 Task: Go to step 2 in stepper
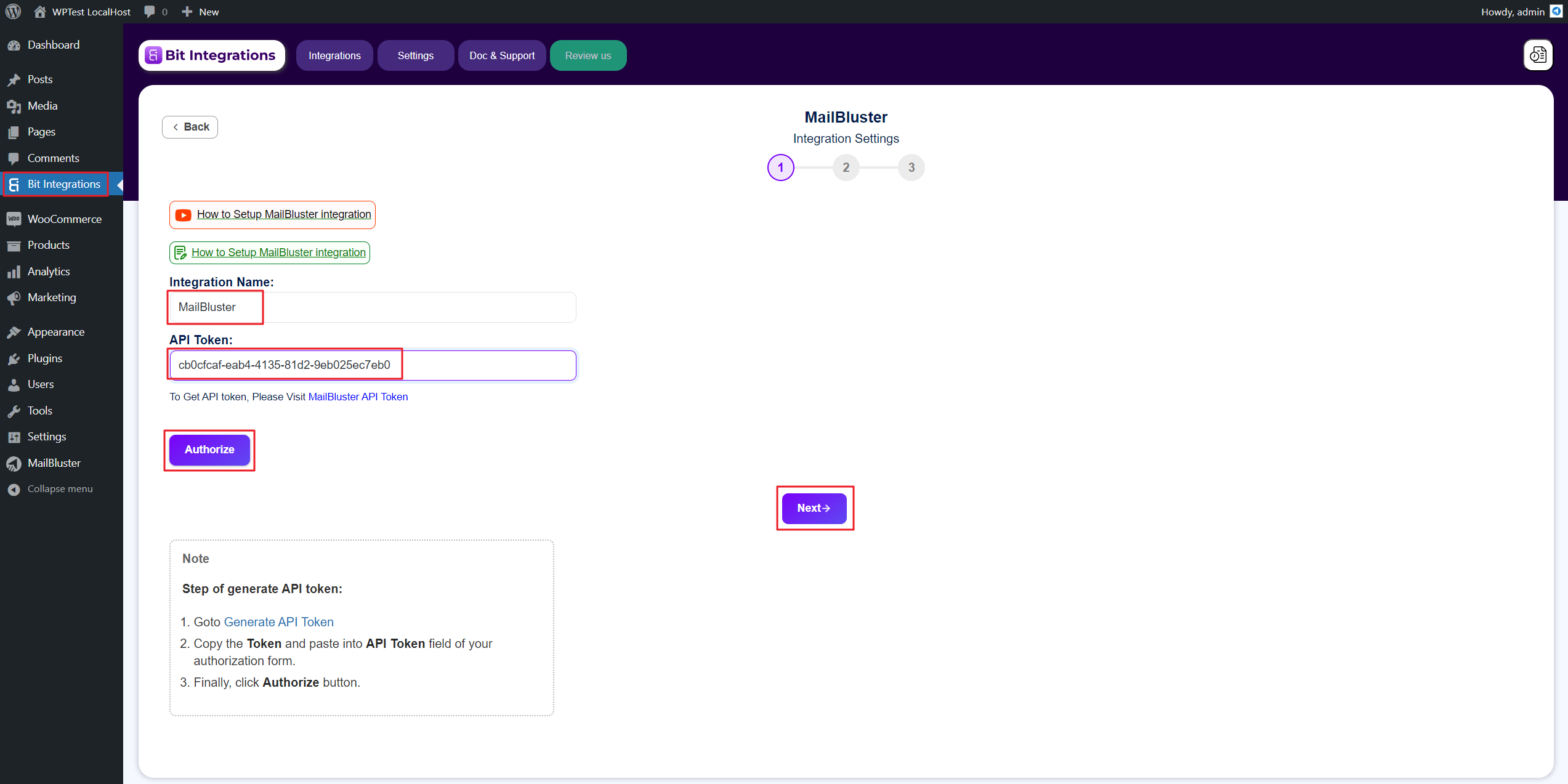[846, 168]
